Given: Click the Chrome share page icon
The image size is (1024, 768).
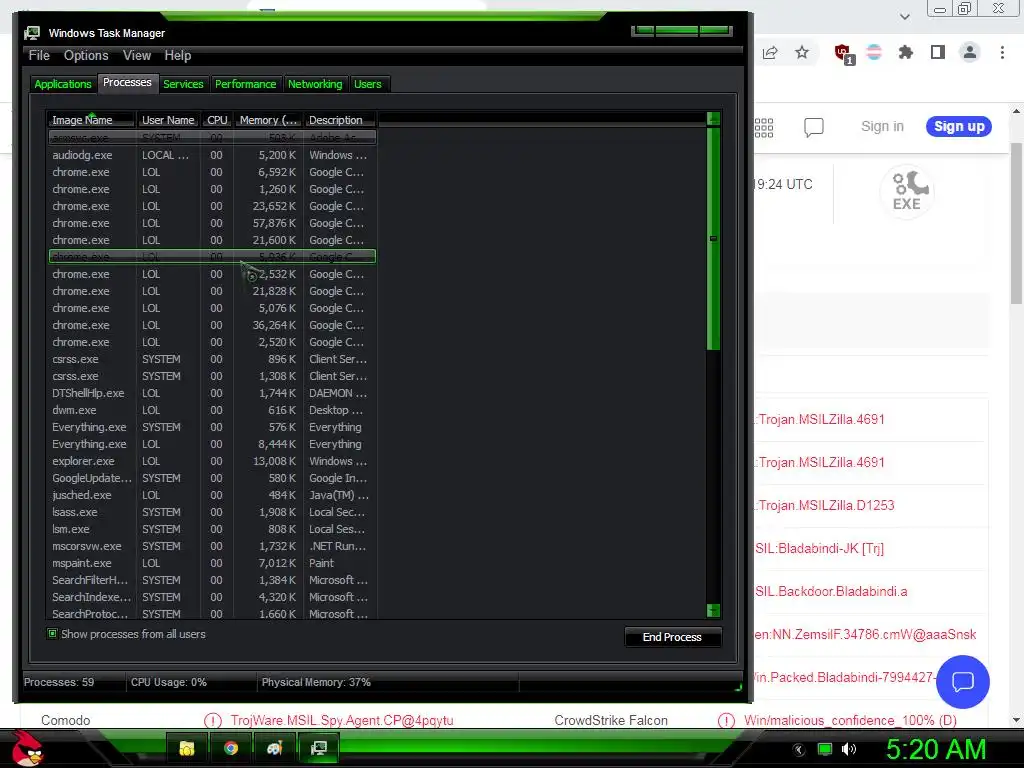Looking at the screenshot, I should coord(770,53).
